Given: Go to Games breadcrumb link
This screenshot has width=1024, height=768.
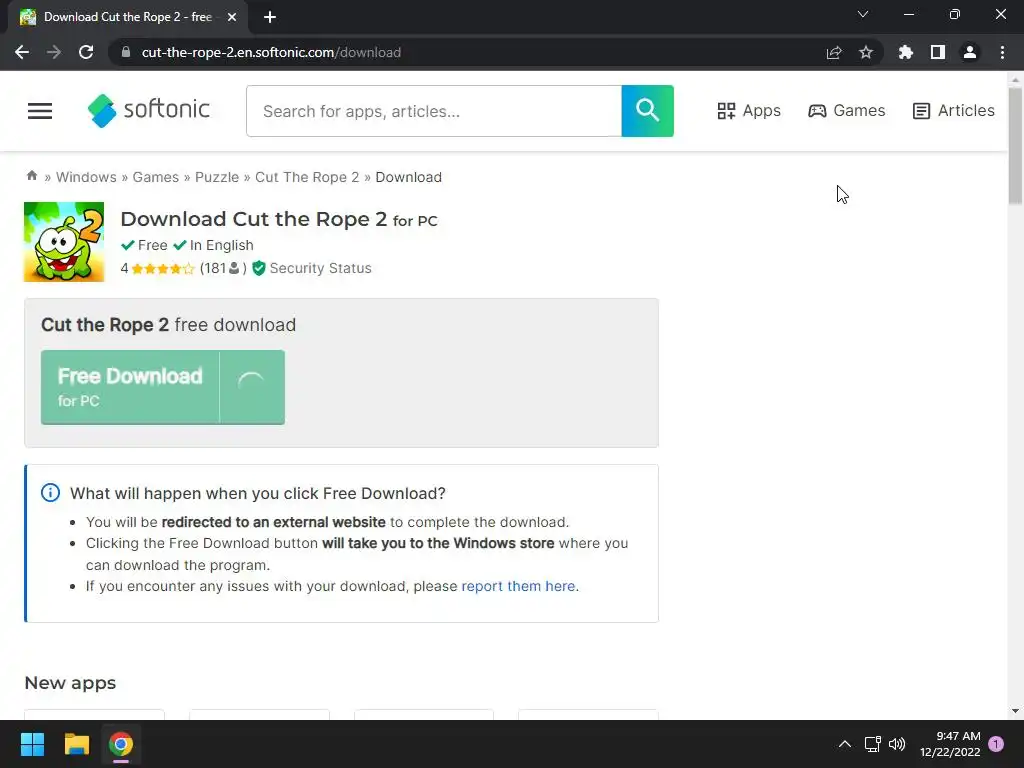Looking at the screenshot, I should pos(155,177).
